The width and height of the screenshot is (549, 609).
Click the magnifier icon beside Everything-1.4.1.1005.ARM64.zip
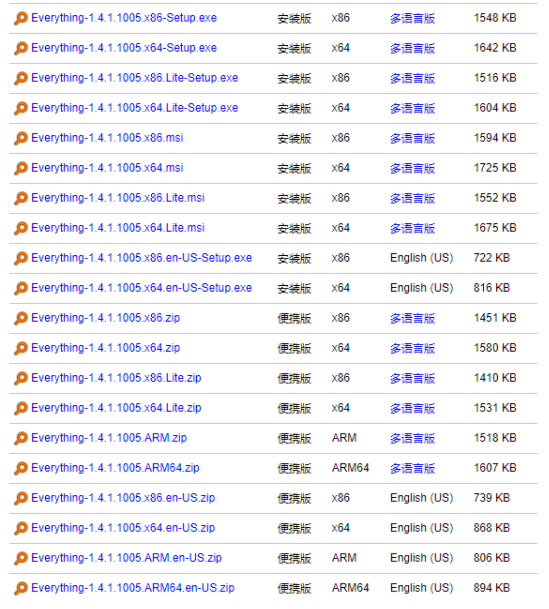pyautogui.click(x=21, y=468)
